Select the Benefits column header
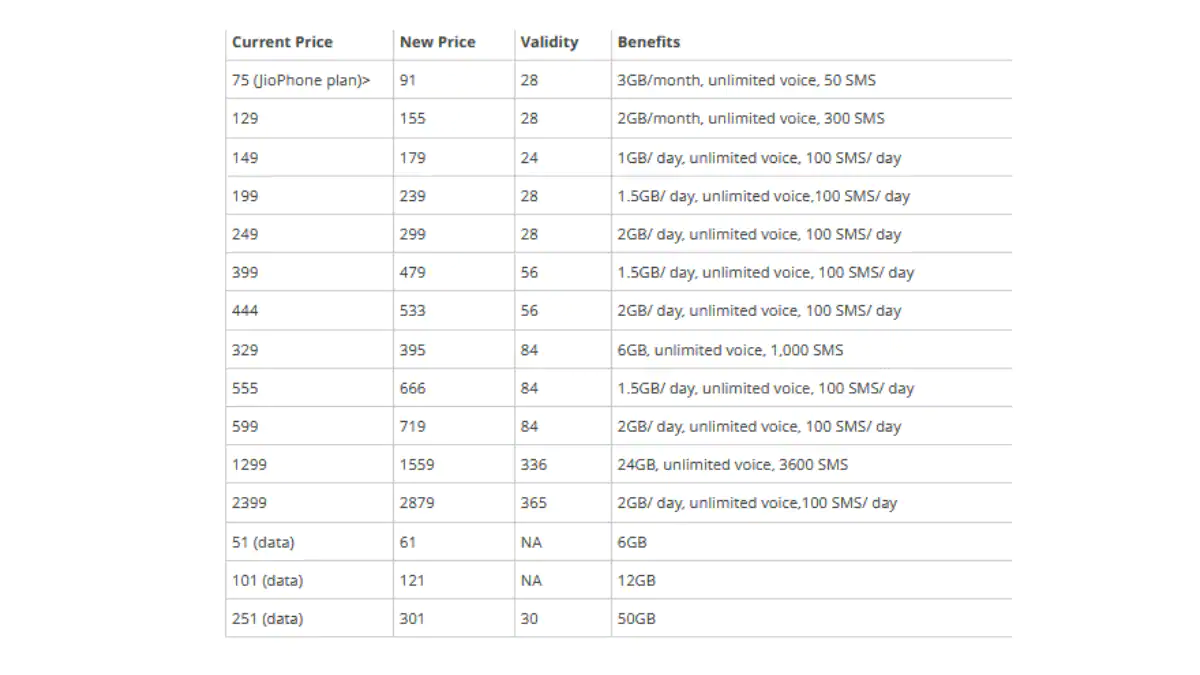Viewport: 1200px width, 675px height. 648,42
